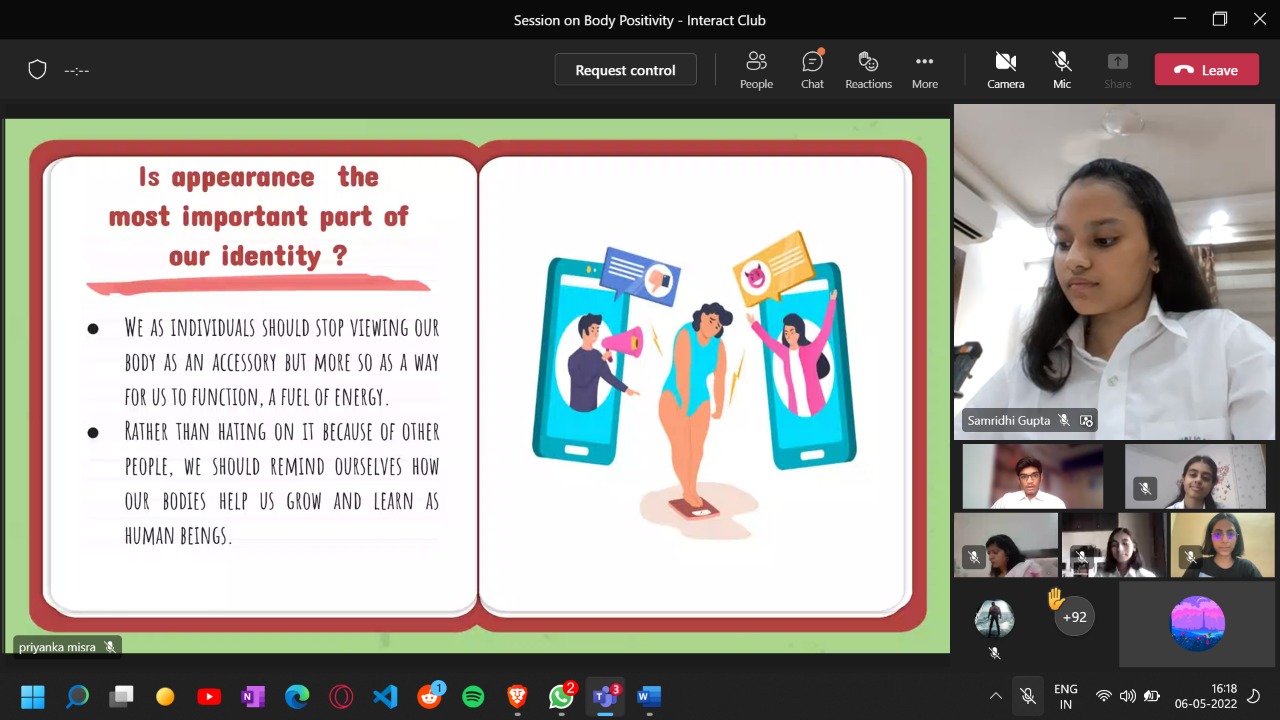The height and width of the screenshot is (720, 1280).
Task: Leave the meeting
Action: point(1206,69)
